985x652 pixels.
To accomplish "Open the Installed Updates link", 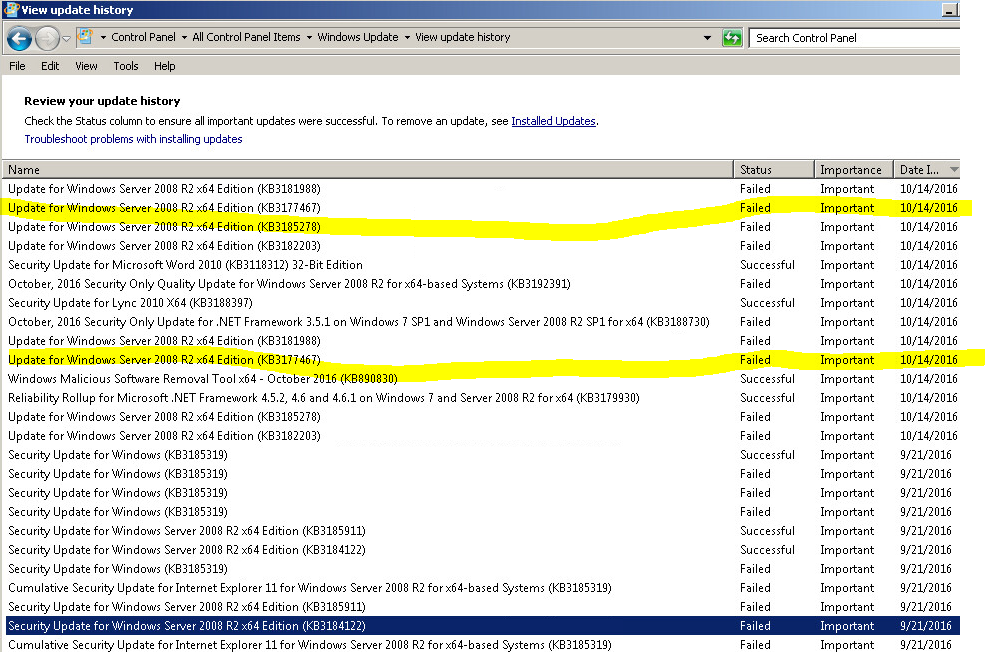I will pos(553,121).
